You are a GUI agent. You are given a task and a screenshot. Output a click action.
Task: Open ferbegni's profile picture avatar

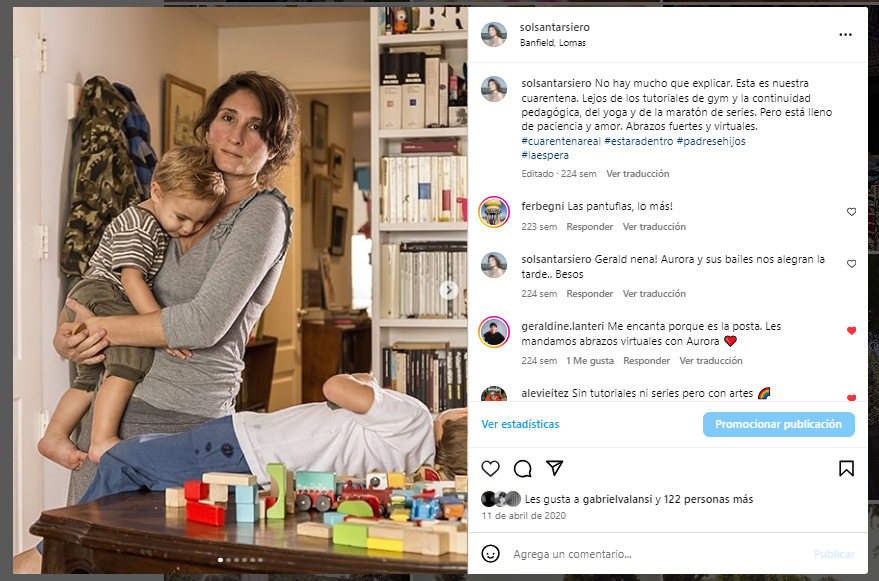494,213
